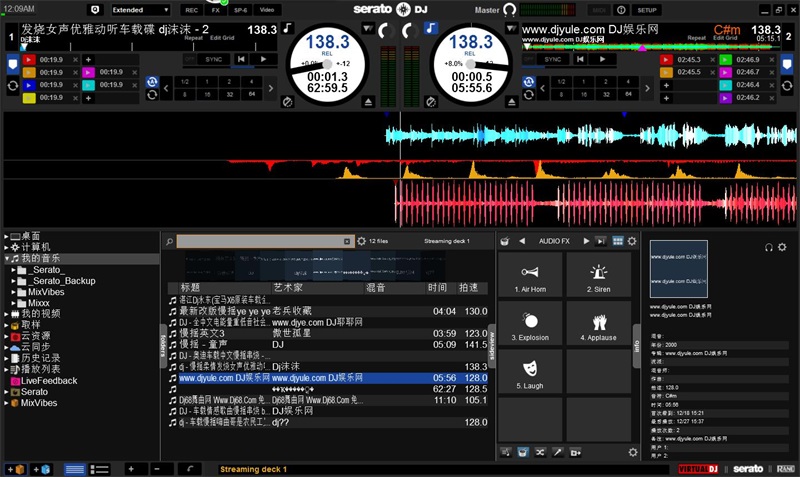Toggle the REC panel button

(191, 9)
